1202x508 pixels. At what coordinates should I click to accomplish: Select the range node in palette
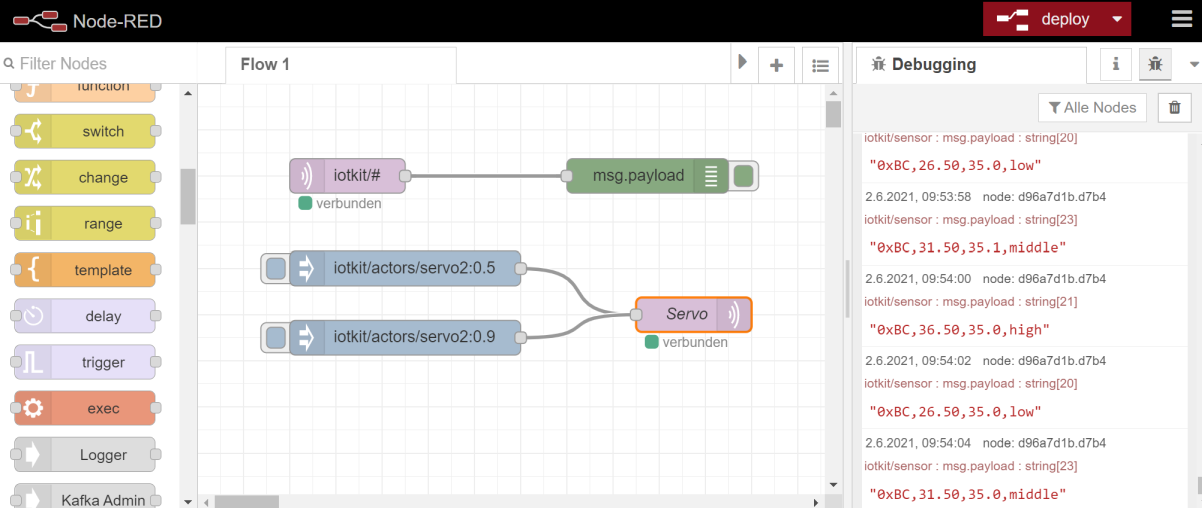[x=85, y=223]
